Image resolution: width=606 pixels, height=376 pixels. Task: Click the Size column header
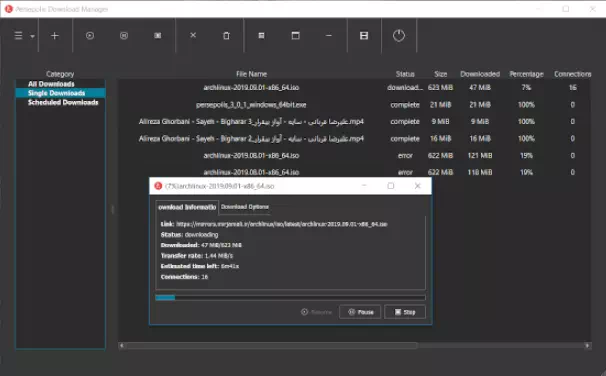441,74
